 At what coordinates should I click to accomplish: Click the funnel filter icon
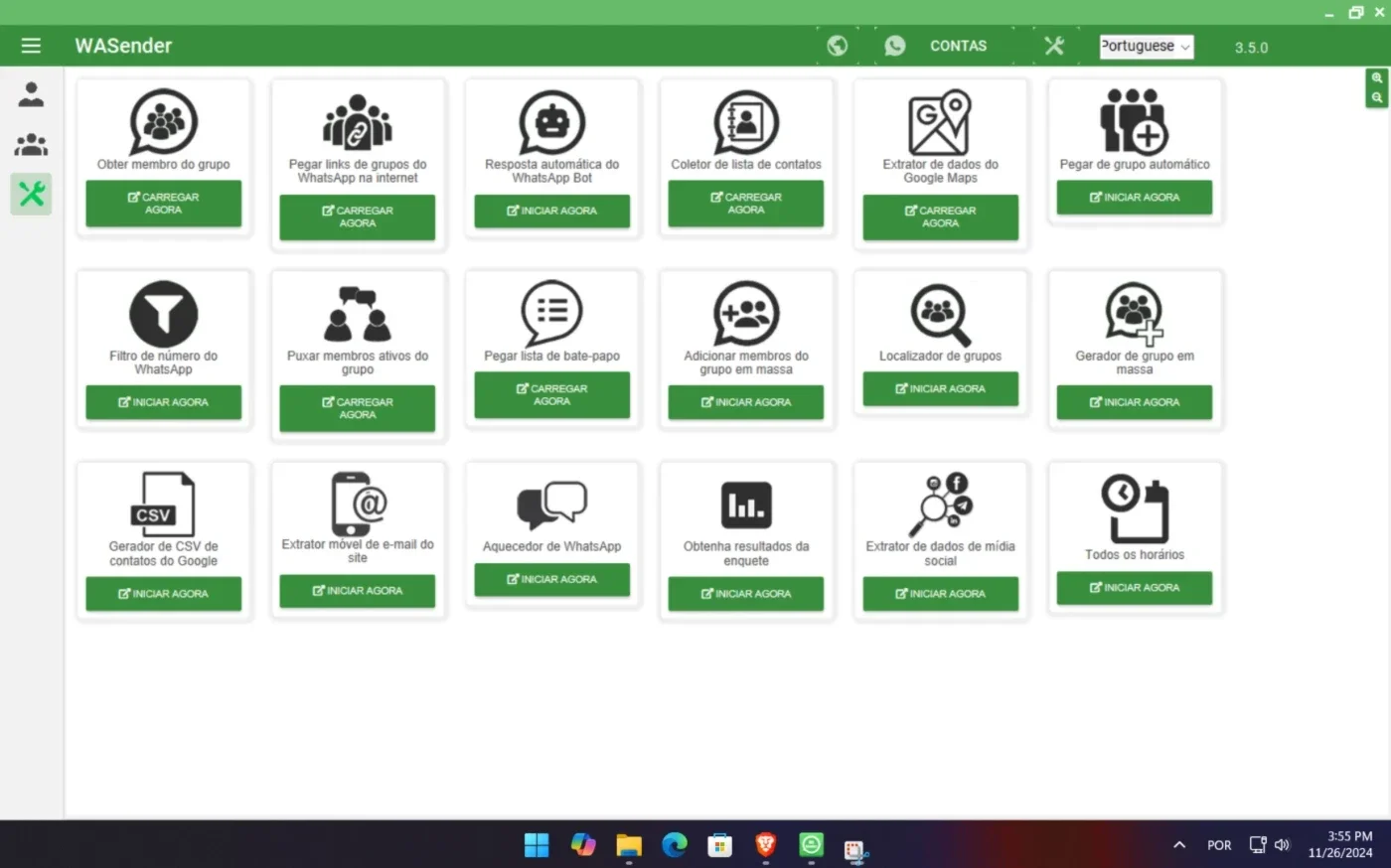click(x=164, y=313)
